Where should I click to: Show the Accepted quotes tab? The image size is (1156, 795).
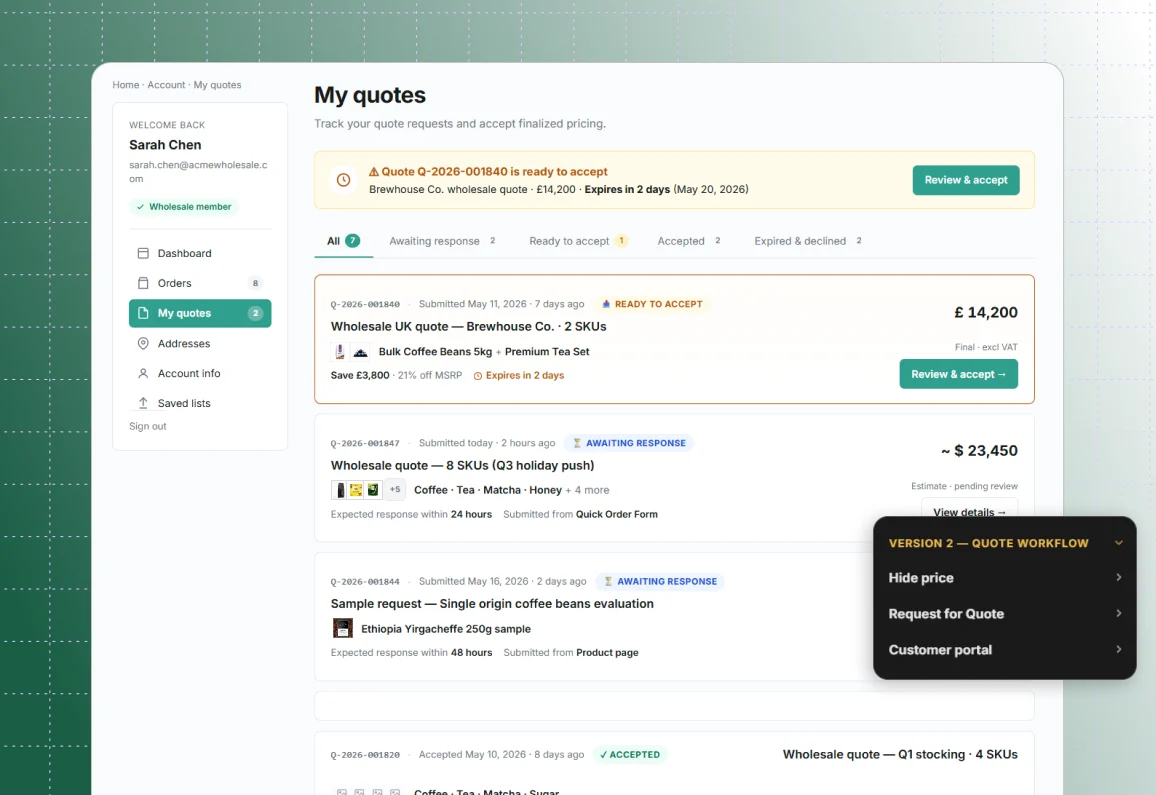coord(689,241)
